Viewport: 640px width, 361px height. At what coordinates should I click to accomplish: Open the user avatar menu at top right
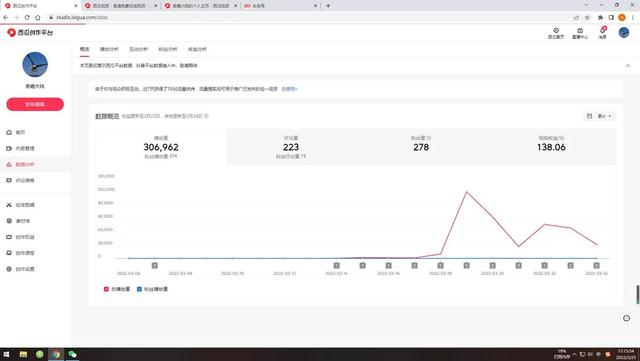pos(623,32)
